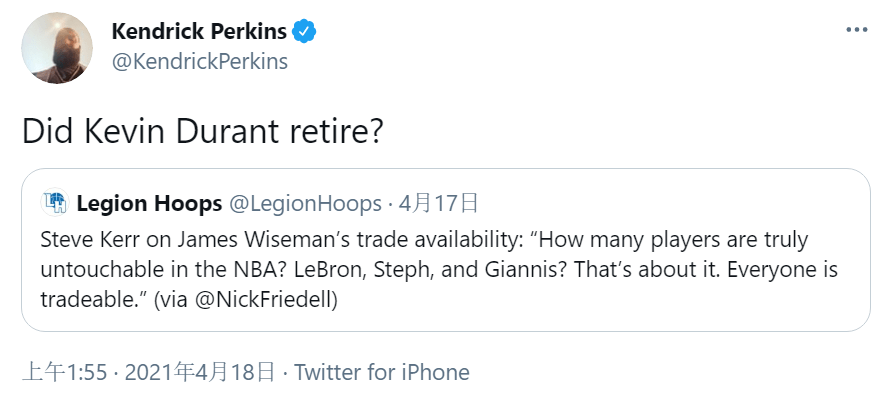Click the @NickFriedell mention
The image size is (886, 396).
pos(263,301)
